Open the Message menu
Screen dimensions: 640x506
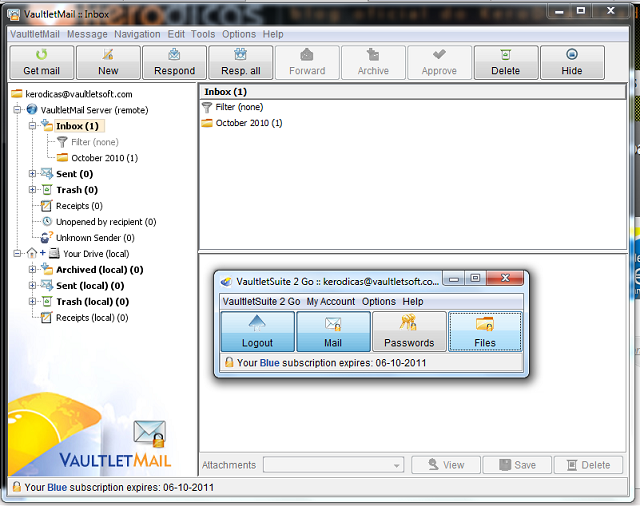tap(87, 34)
